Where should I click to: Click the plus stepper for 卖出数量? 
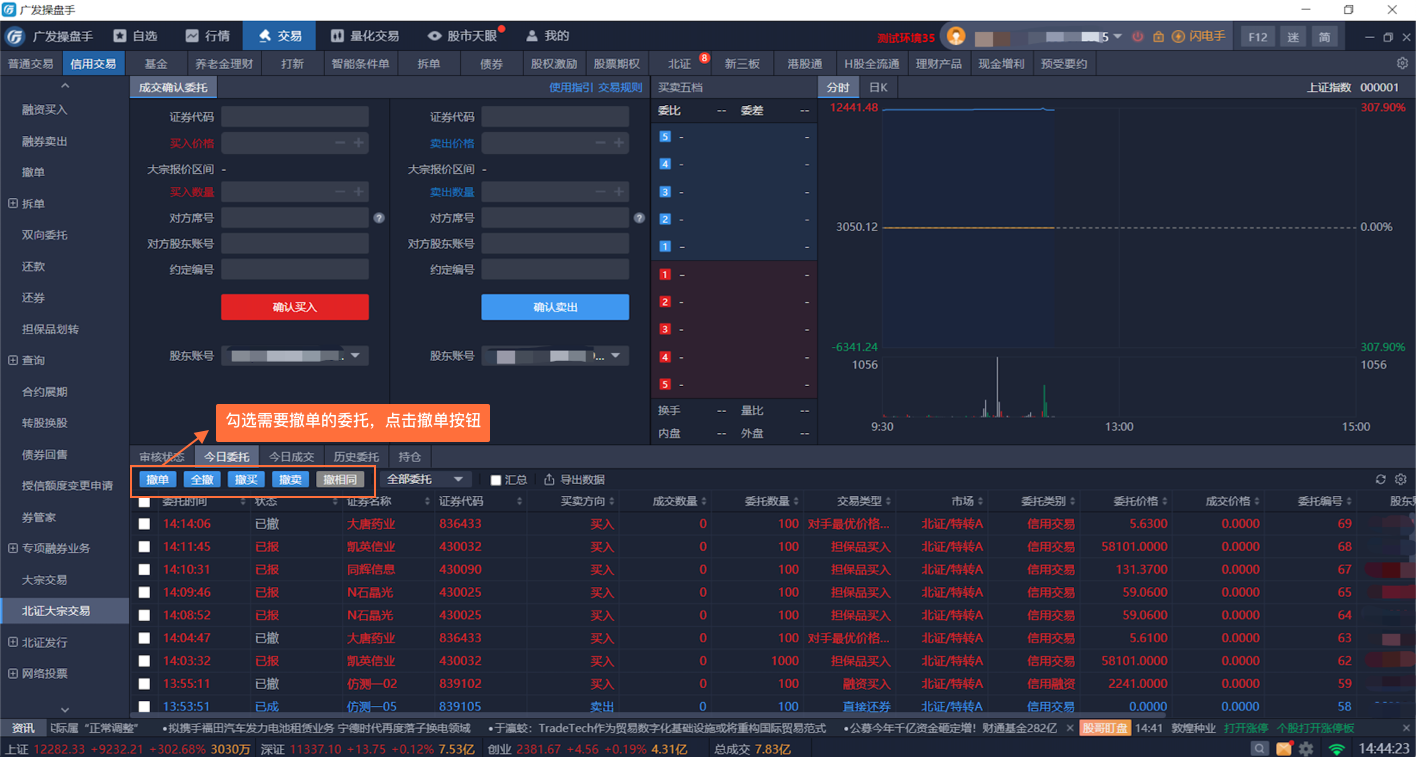coord(618,192)
